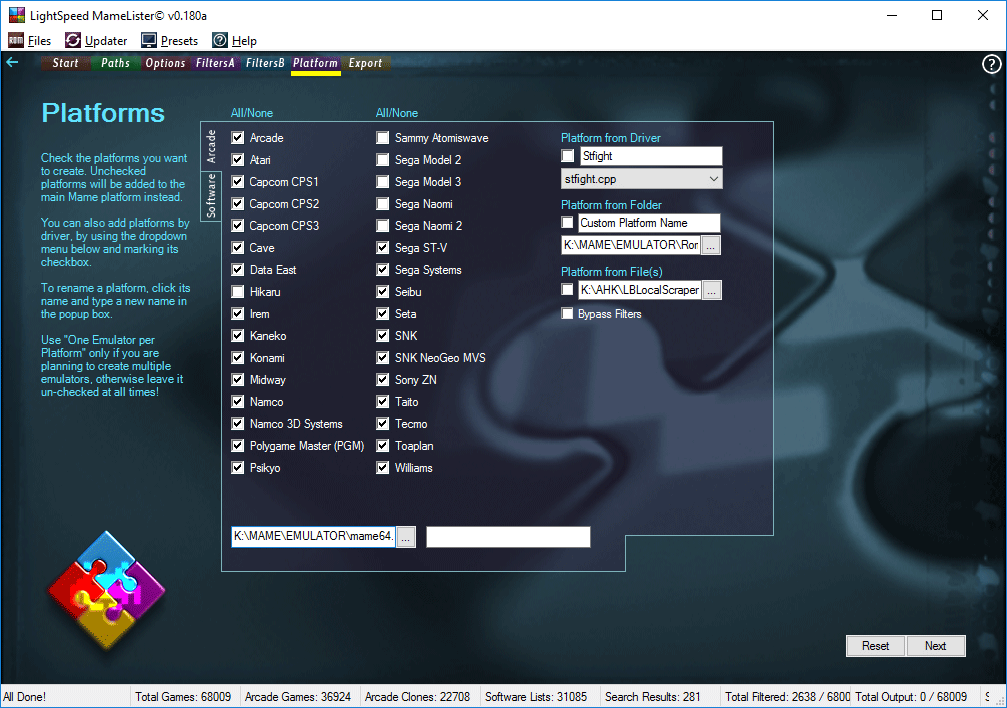Select the vertical Arcade tab
1007x708 pixels.
click(211, 146)
